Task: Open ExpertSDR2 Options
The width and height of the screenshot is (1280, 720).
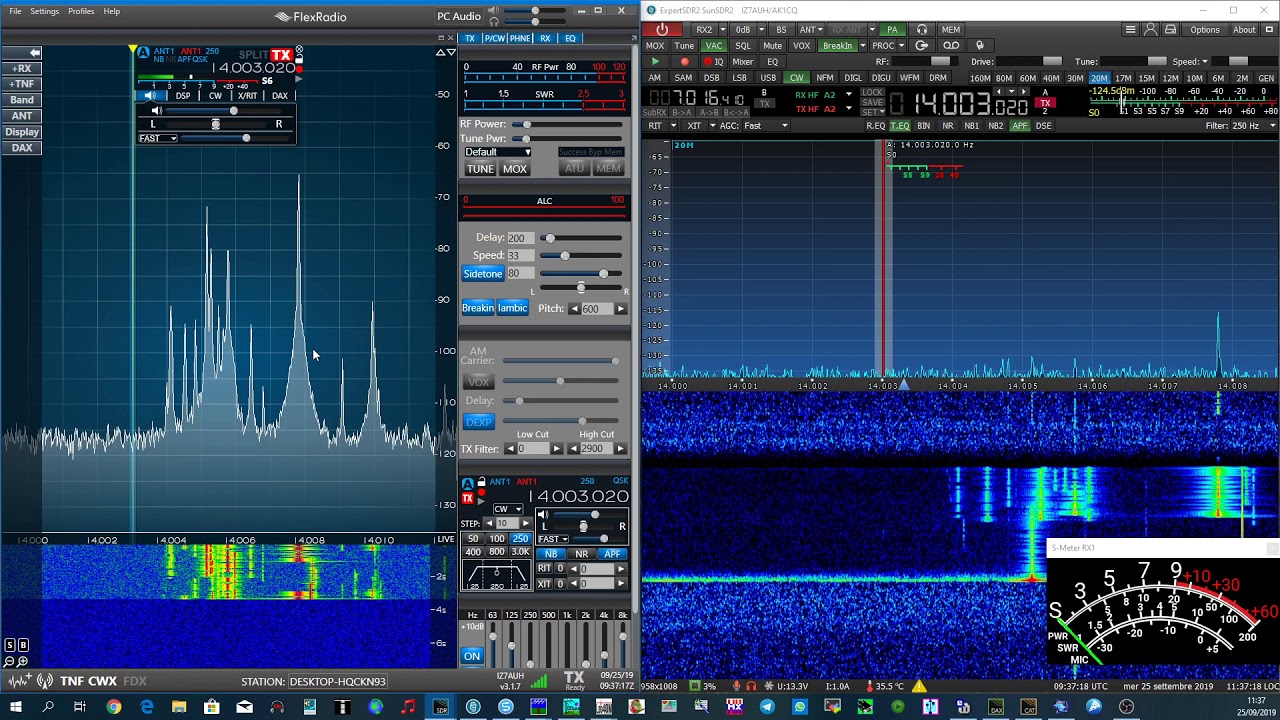Action: tap(1204, 30)
